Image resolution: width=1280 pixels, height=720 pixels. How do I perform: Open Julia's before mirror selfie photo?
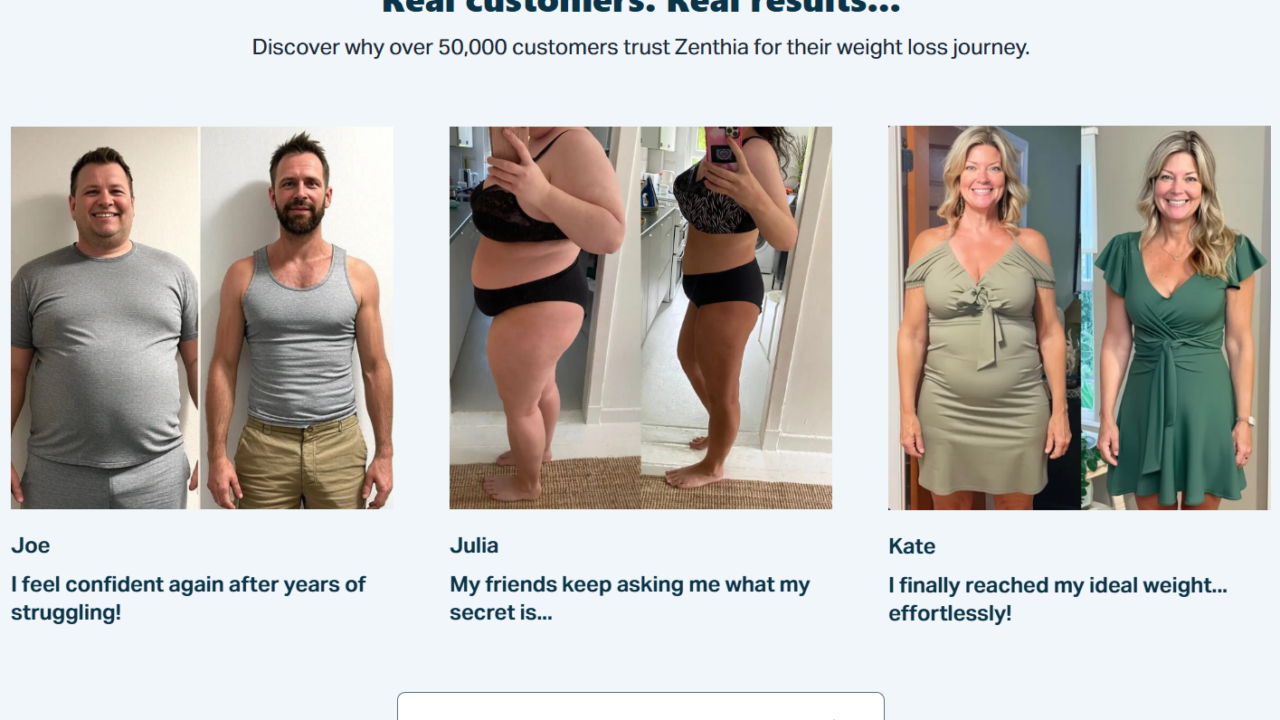pyautogui.click(x=545, y=318)
